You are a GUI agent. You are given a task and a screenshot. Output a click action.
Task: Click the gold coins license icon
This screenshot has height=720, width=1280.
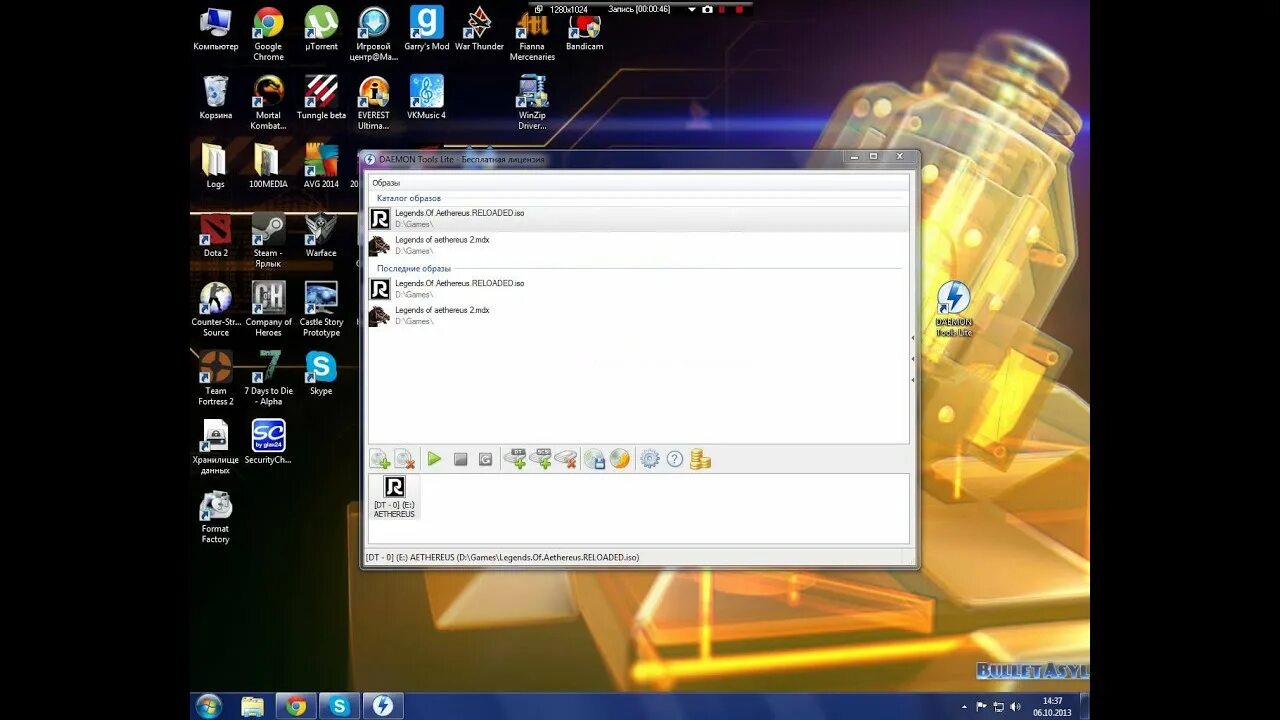pyautogui.click(x=700, y=459)
